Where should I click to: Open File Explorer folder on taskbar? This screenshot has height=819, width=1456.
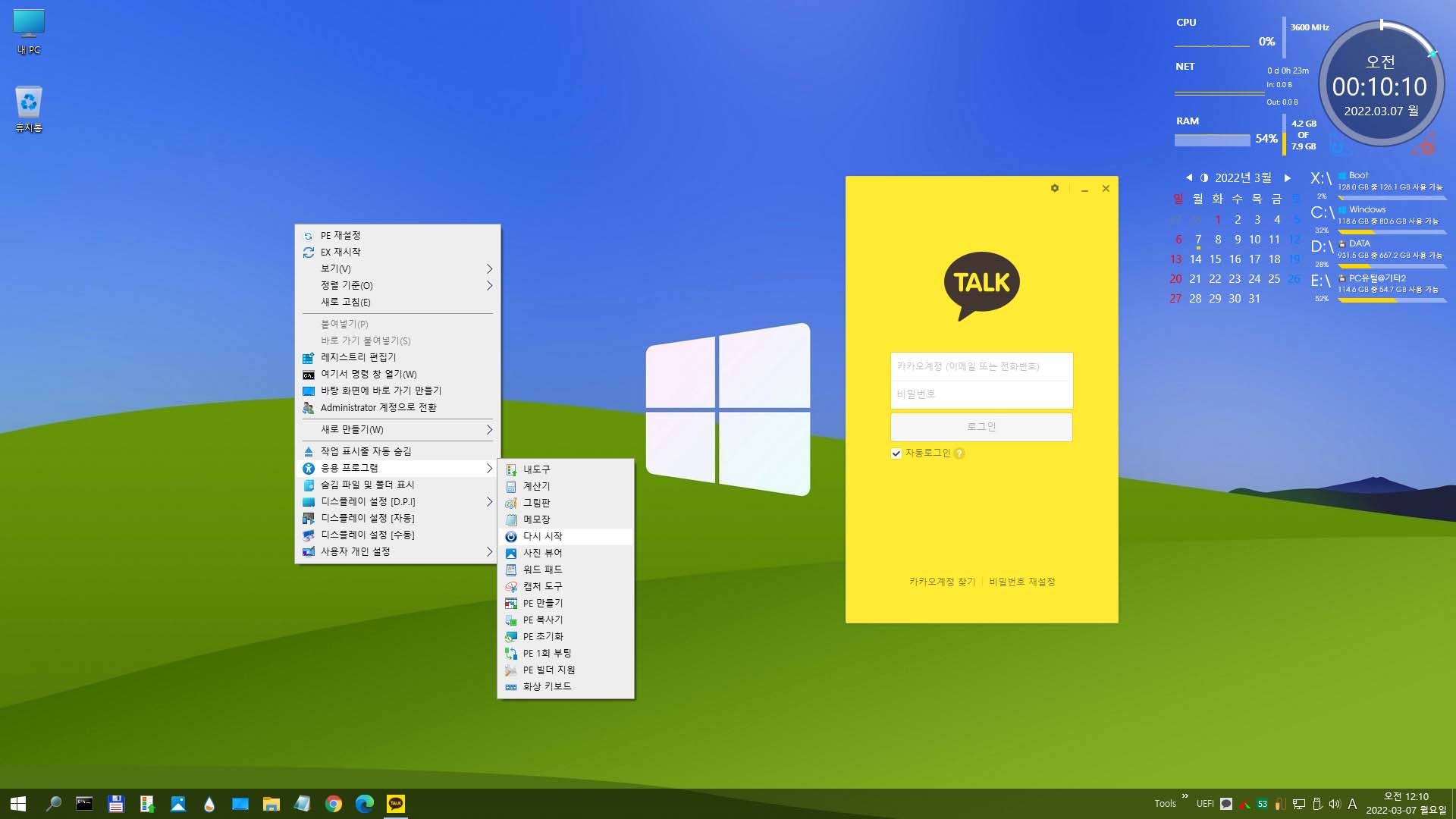point(271,804)
